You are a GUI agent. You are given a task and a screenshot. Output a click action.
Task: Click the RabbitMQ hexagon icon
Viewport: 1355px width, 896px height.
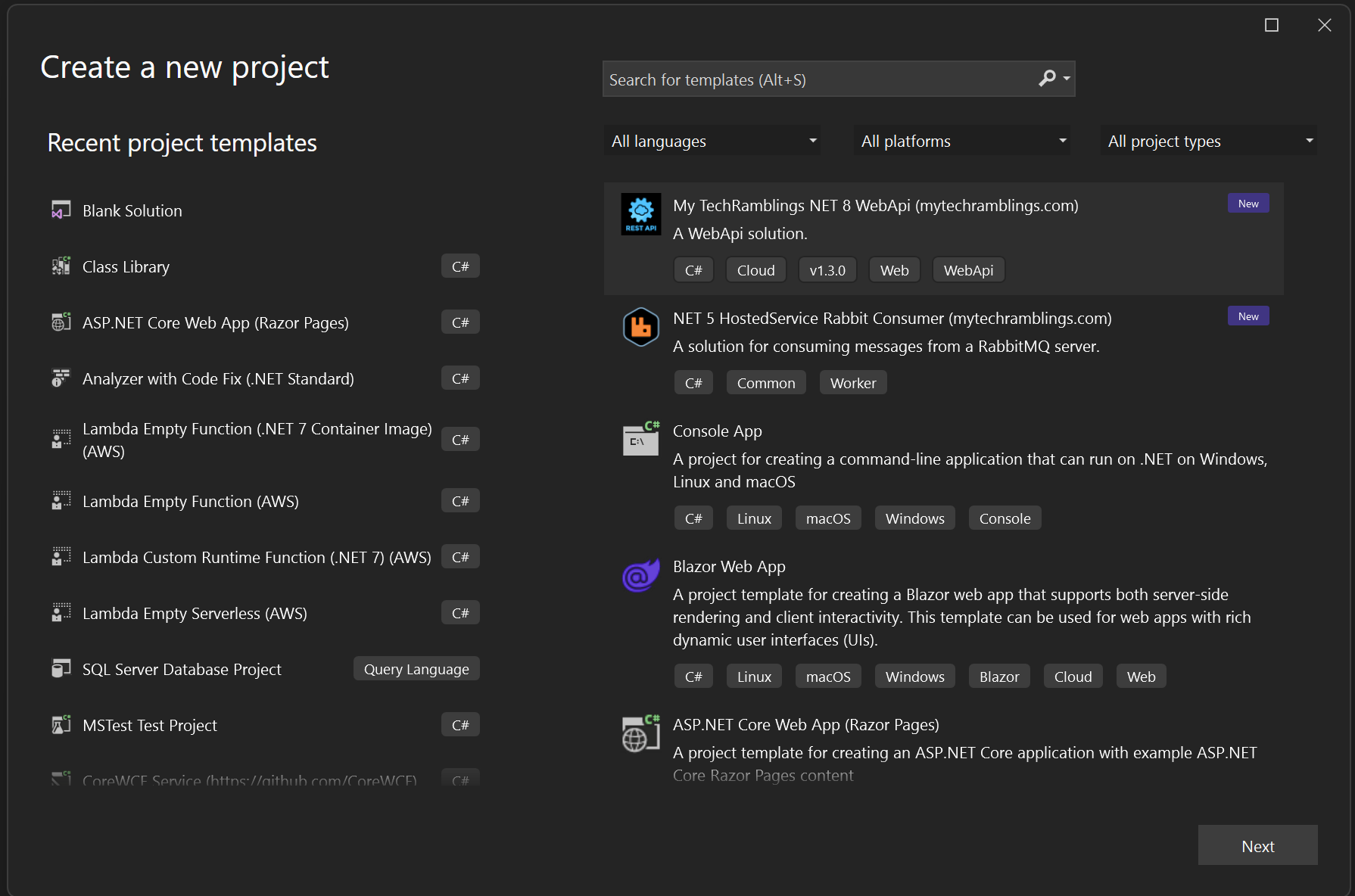[x=641, y=327]
